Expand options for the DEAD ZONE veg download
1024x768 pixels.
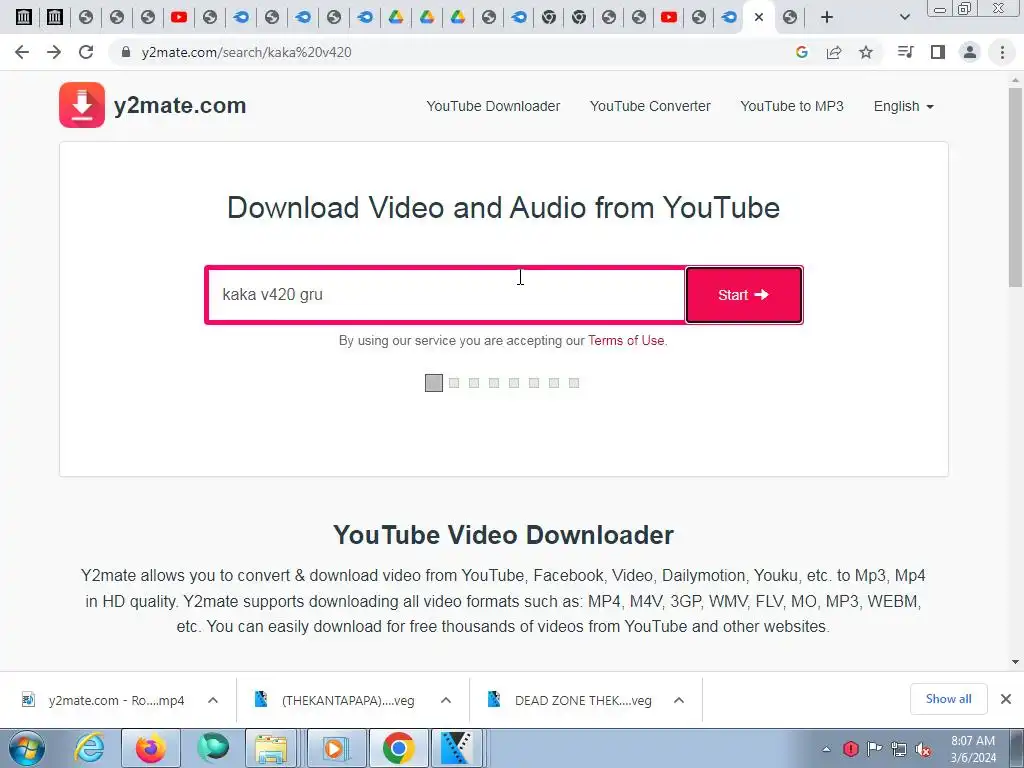point(679,700)
